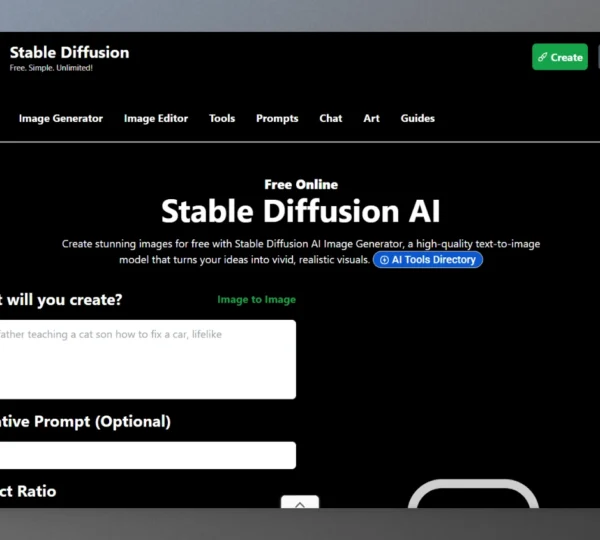Image resolution: width=600 pixels, height=540 pixels.
Task: Click the rocket icon on Create button
Action: click(x=542, y=57)
